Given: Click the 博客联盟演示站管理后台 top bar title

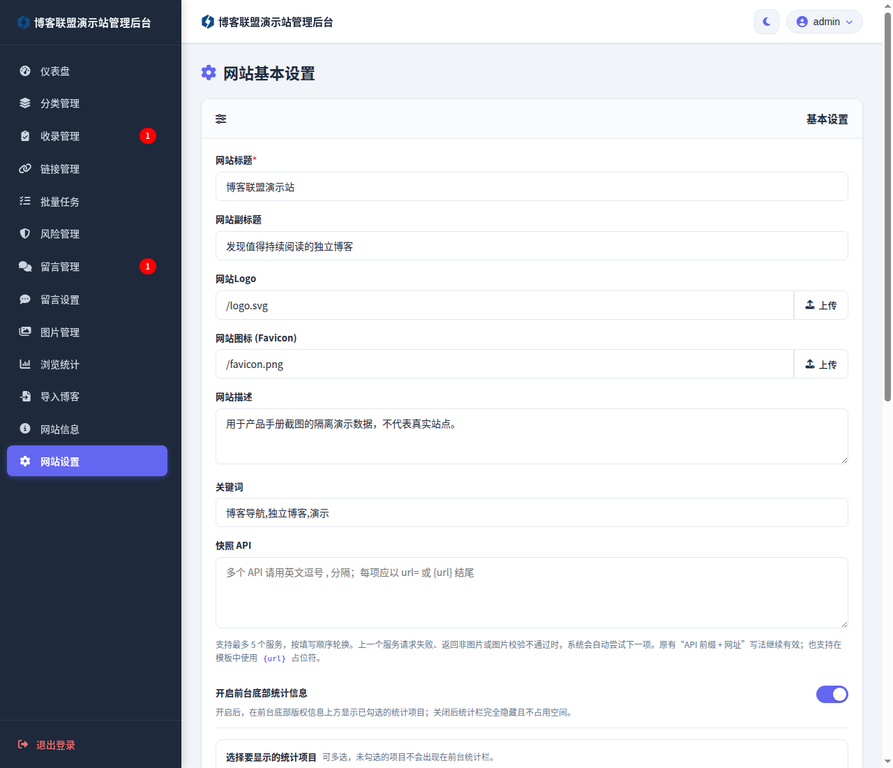Looking at the screenshot, I should 276,22.
